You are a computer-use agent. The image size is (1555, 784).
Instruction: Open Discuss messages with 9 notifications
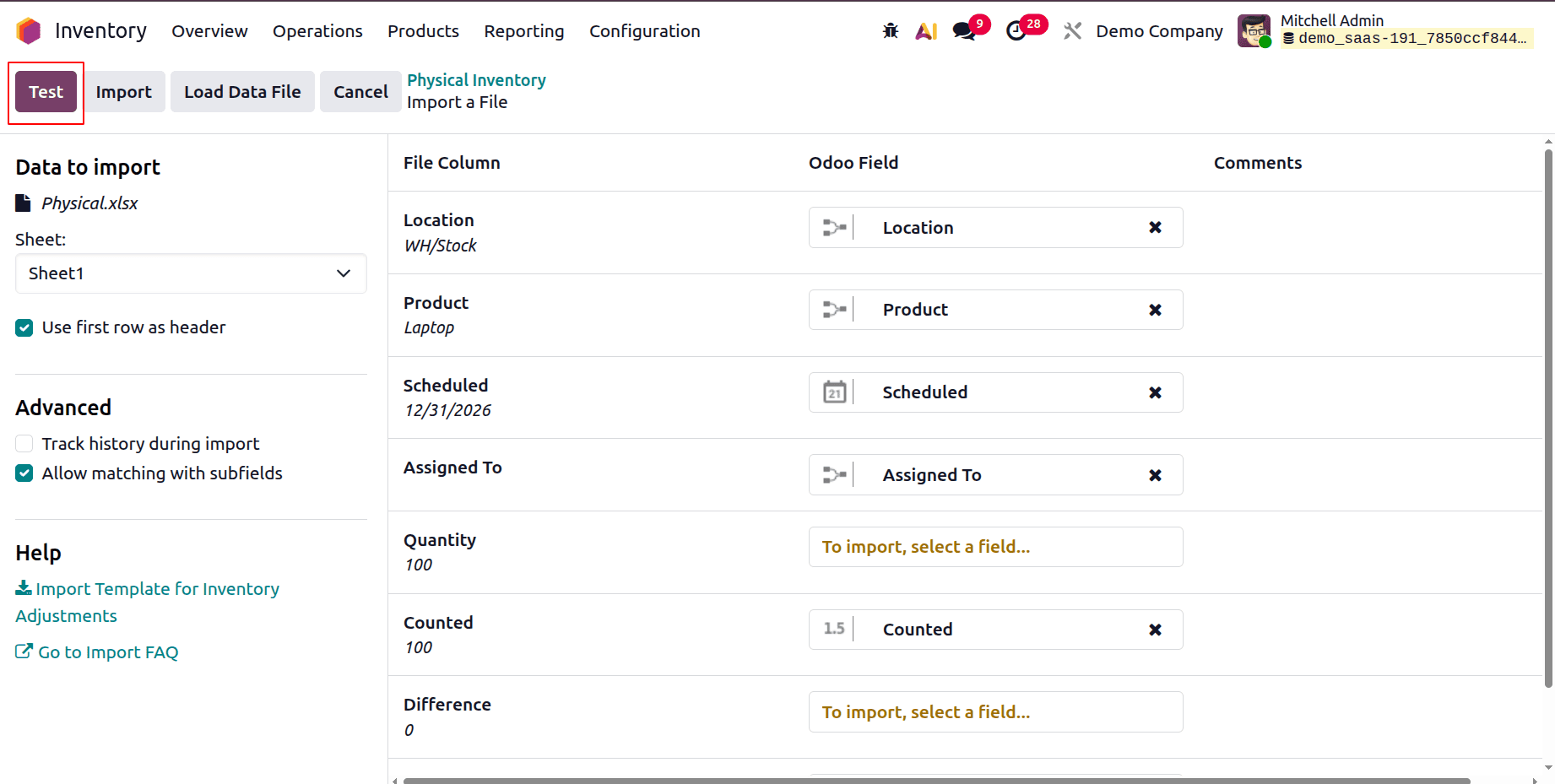coord(963,30)
